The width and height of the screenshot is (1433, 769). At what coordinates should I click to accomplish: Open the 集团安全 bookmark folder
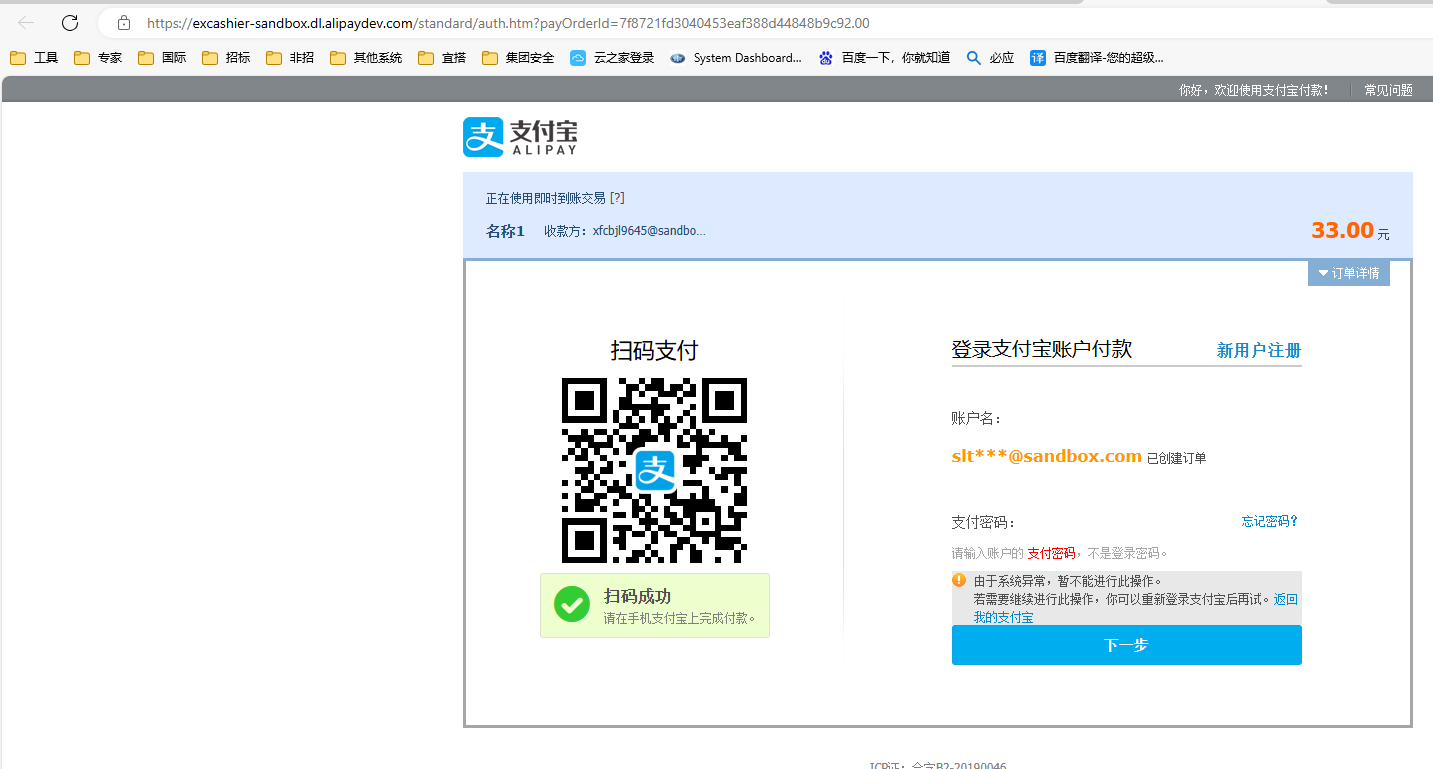[x=518, y=58]
